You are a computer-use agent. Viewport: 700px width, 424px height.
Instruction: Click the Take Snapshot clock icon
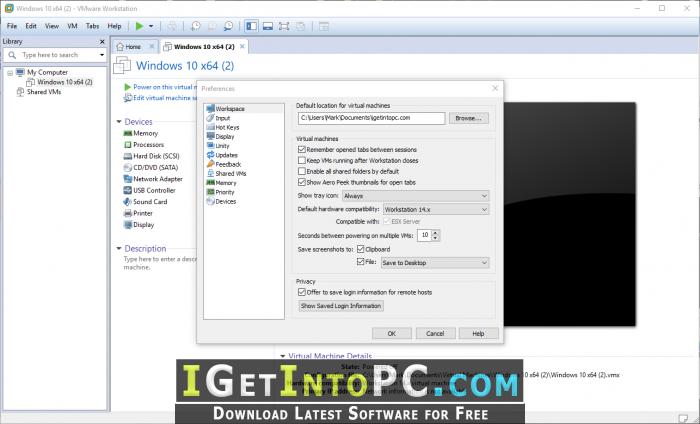[x=196, y=26]
